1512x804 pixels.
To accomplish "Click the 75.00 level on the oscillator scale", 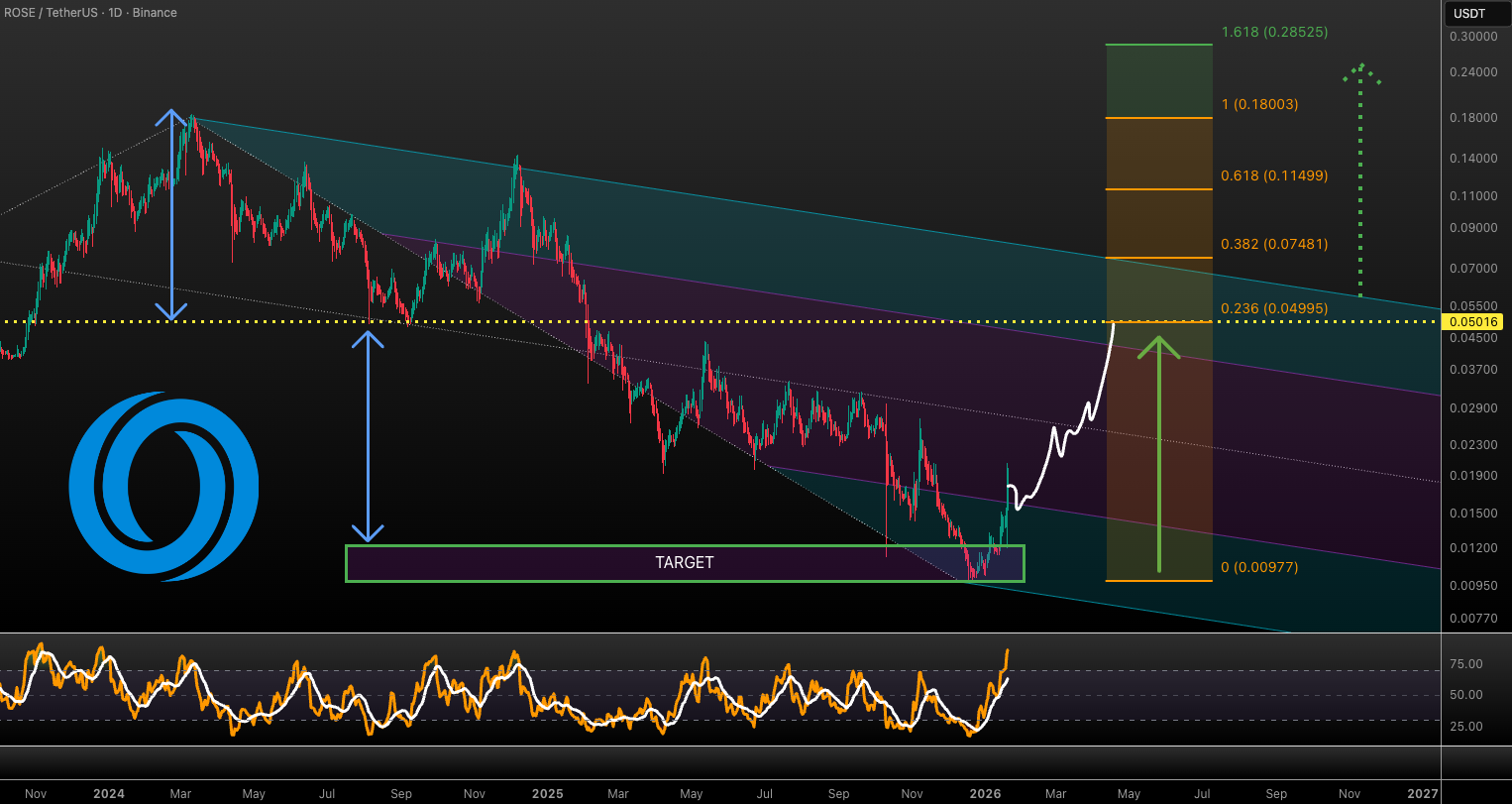I will [x=1464, y=664].
